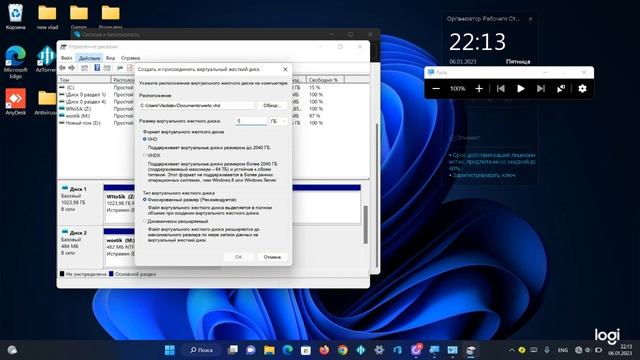Click the Том column header

[84, 80]
